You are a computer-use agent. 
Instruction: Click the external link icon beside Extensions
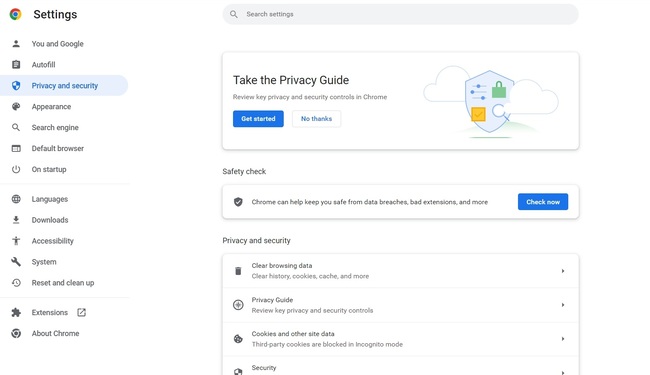coord(81,312)
